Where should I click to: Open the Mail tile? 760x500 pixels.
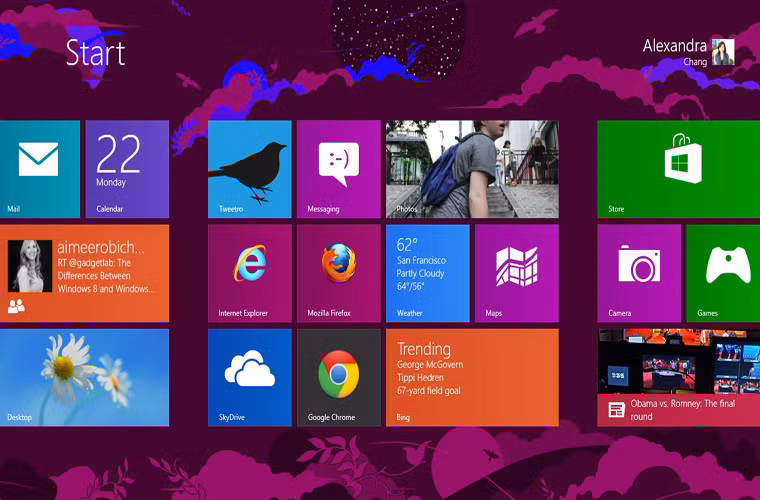(x=40, y=169)
